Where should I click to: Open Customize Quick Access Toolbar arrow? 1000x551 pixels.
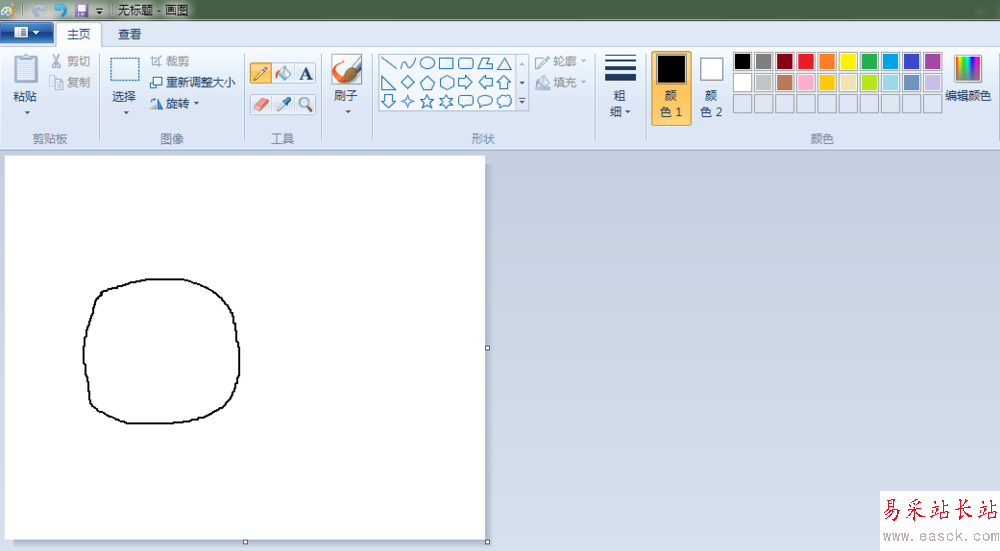(x=99, y=11)
